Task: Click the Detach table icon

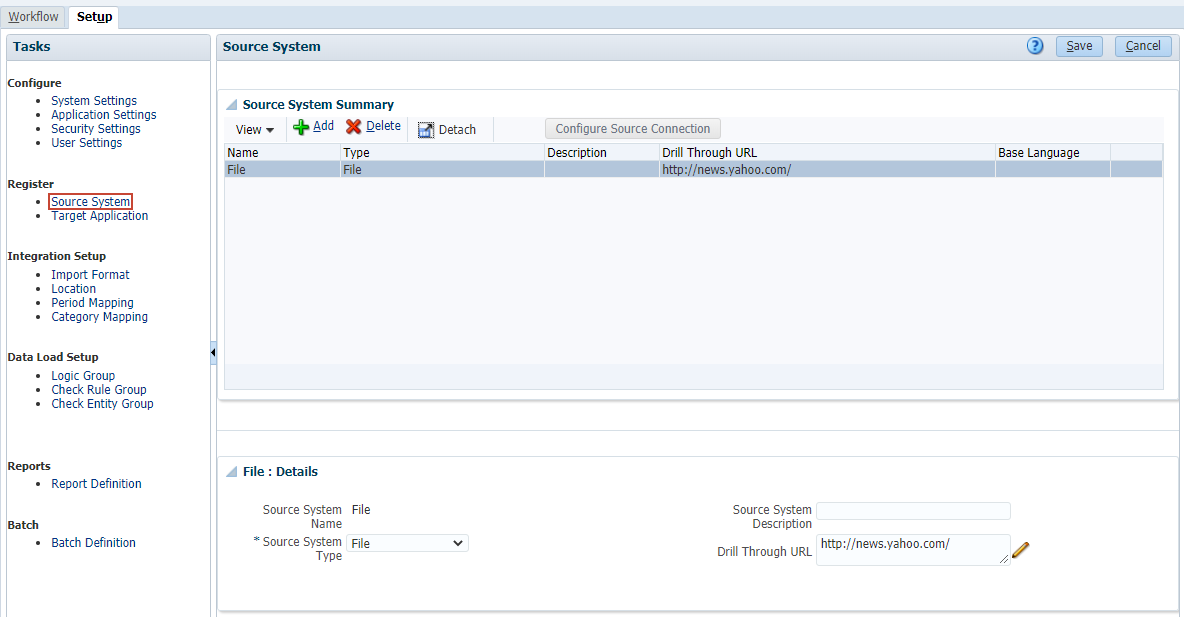Action: coord(426,130)
